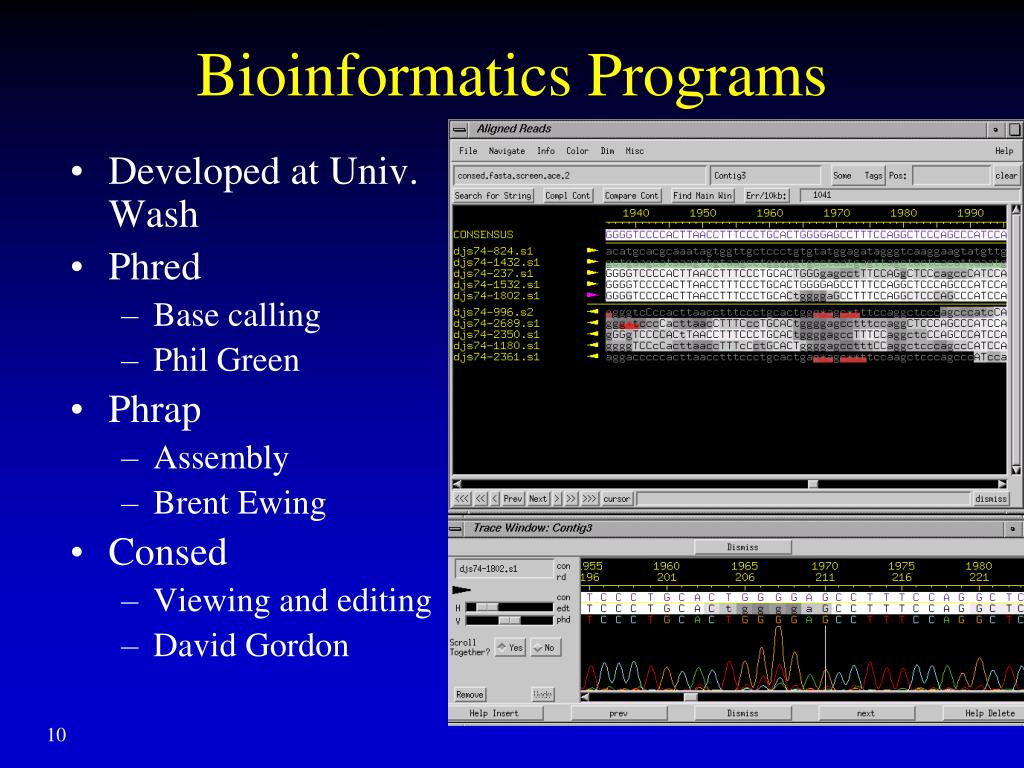Viewport: 1024px width, 768px height.
Task: Click the clear button beside Pos field
Action: pos(1006,175)
